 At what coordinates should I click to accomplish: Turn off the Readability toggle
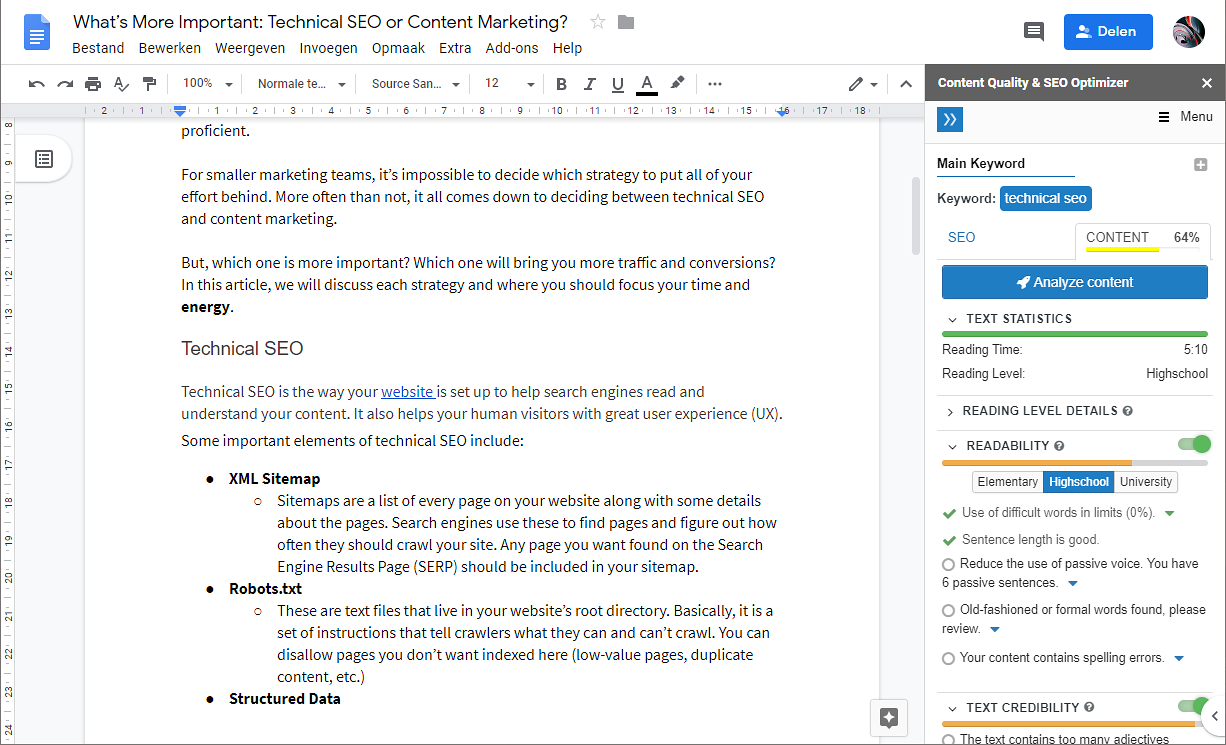[x=1194, y=444]
